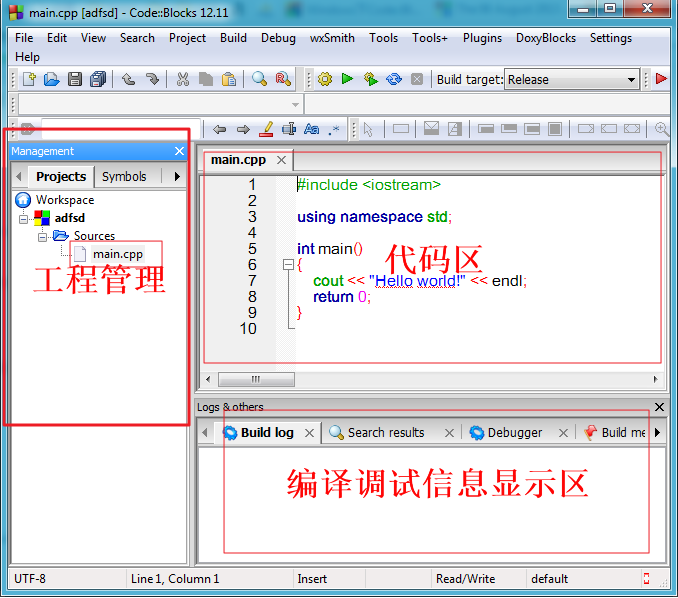Create a new file from toolbar

click(x=29, y=80)
